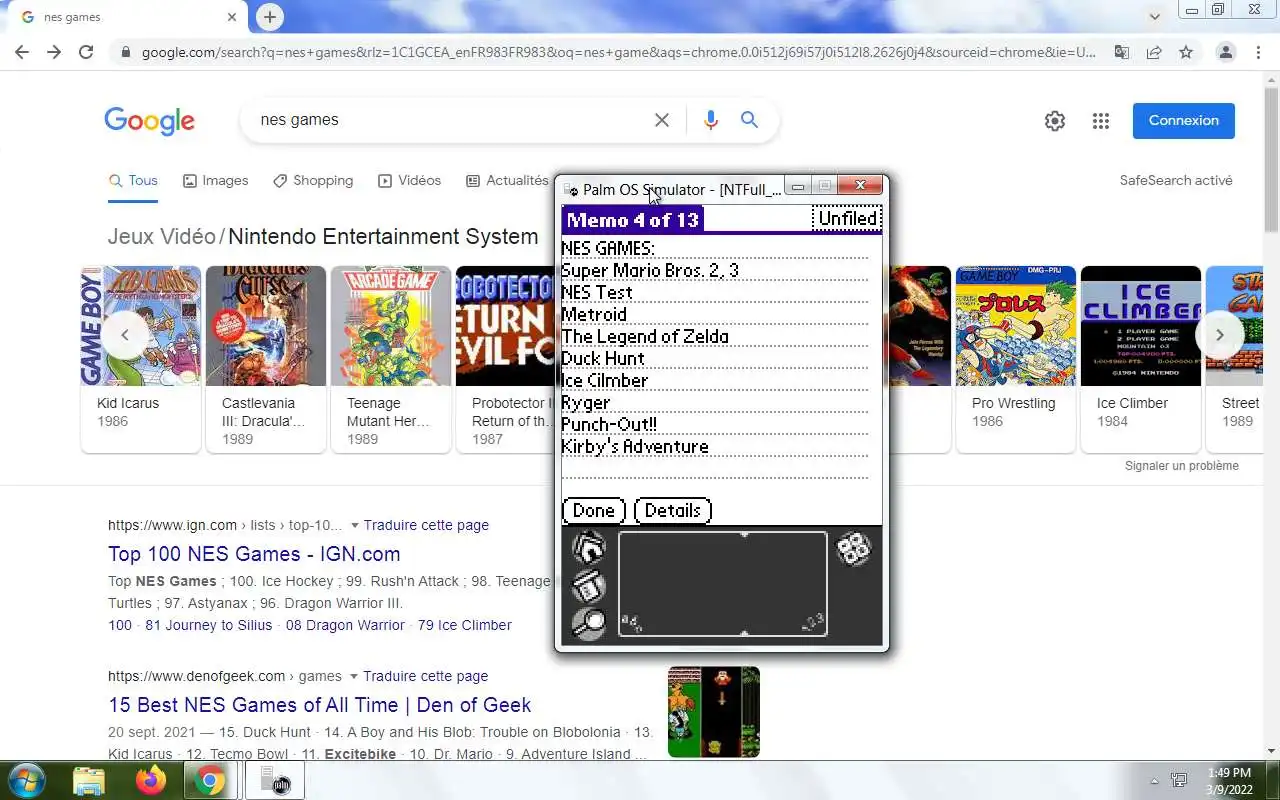Image resolution: width=1280 pixels, height=800 pixels.
Task: Expand the IGN result options arrow
Action: [353, 526]
